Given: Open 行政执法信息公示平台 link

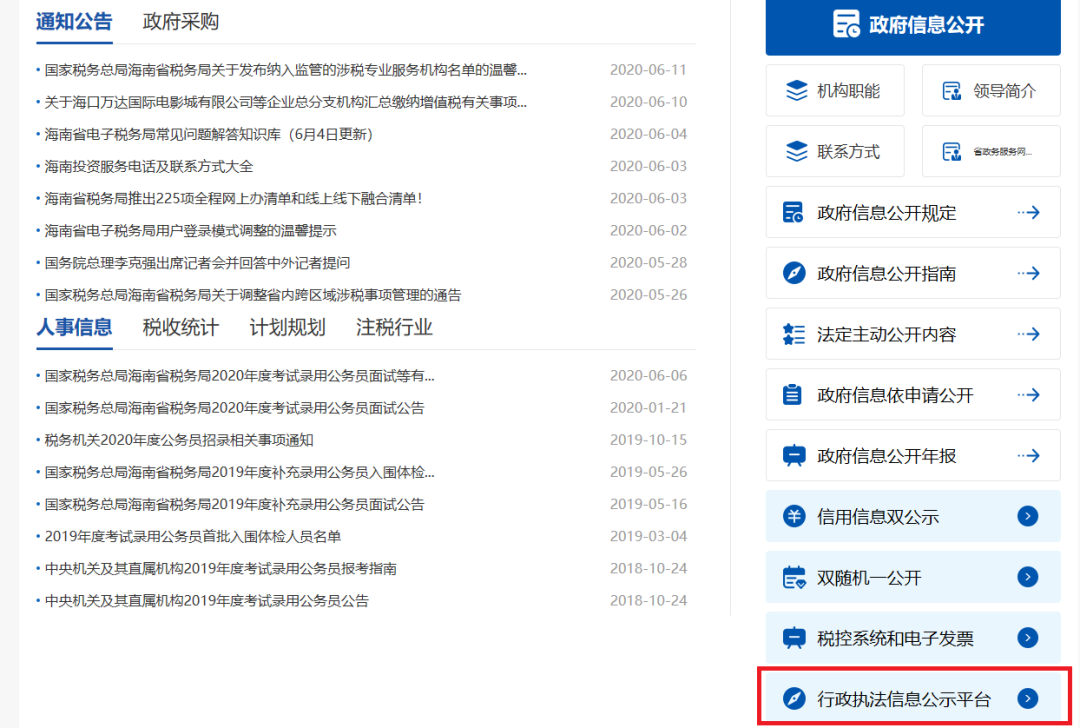Looking at the screenshot, I should click(913, 698).
